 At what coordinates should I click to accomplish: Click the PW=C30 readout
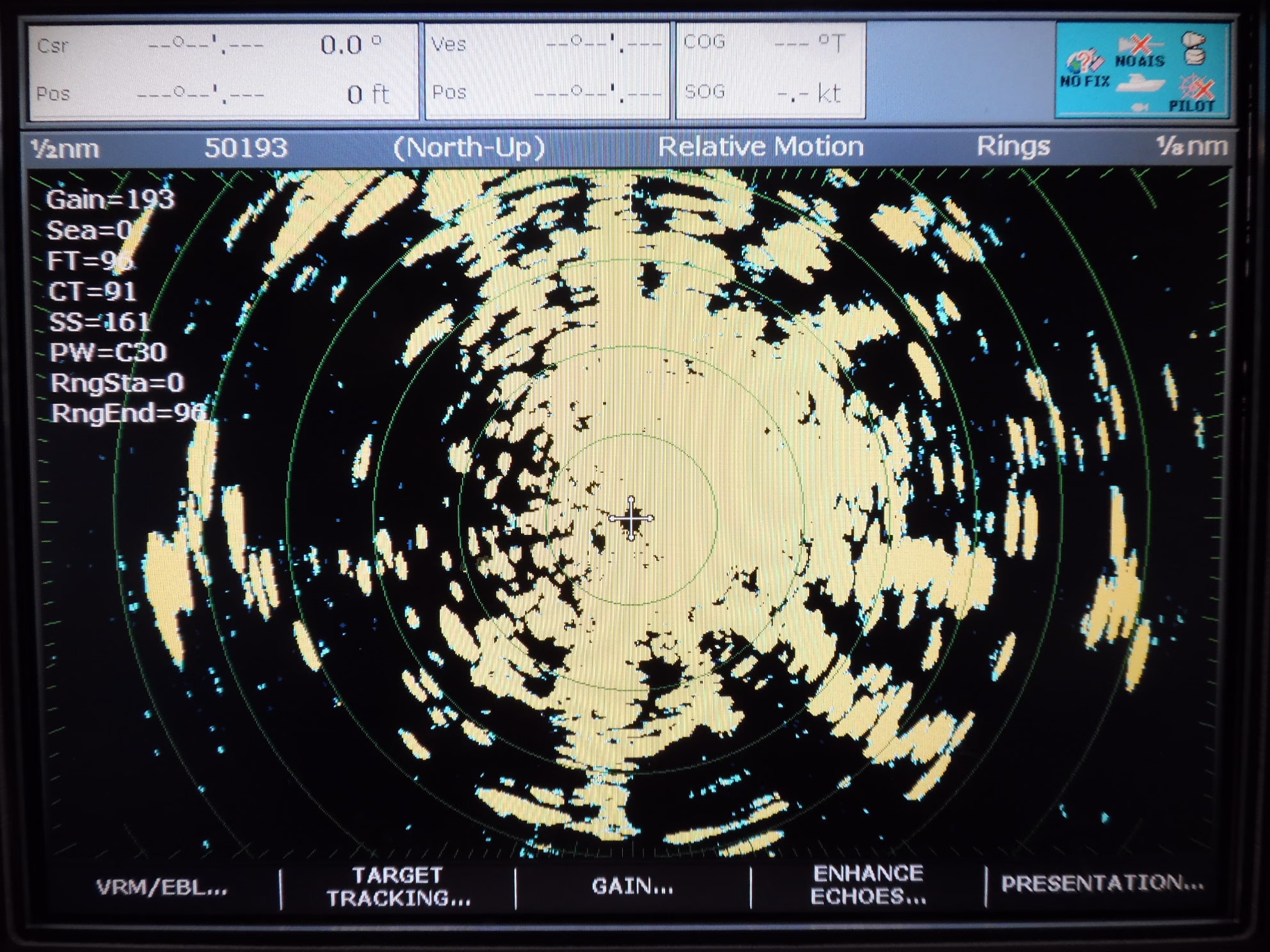(108, 352)
